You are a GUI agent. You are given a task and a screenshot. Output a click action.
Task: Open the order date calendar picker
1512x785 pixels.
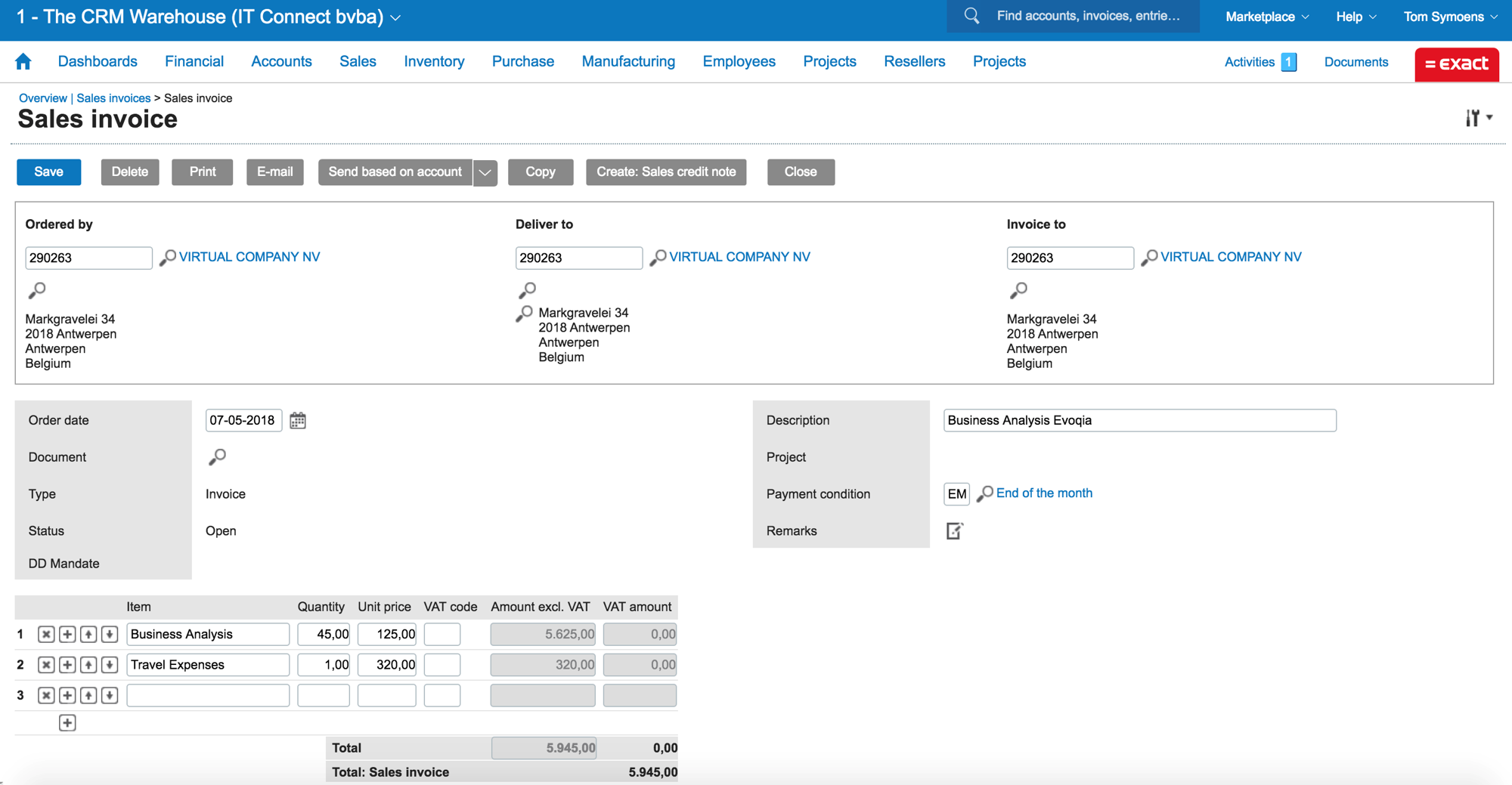click(x=298, y=421)
